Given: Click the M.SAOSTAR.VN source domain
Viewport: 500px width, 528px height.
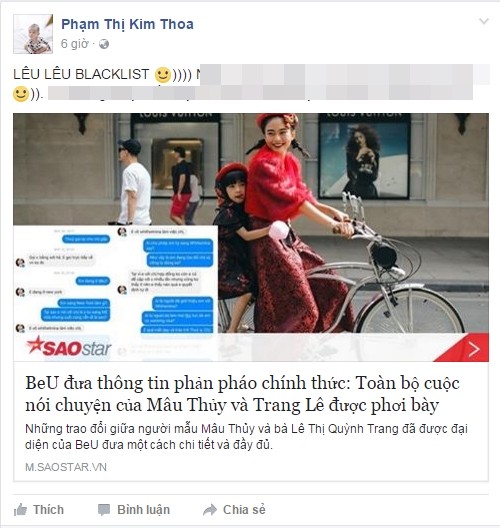Looking at the screenshot, I should tap(66, 467).
